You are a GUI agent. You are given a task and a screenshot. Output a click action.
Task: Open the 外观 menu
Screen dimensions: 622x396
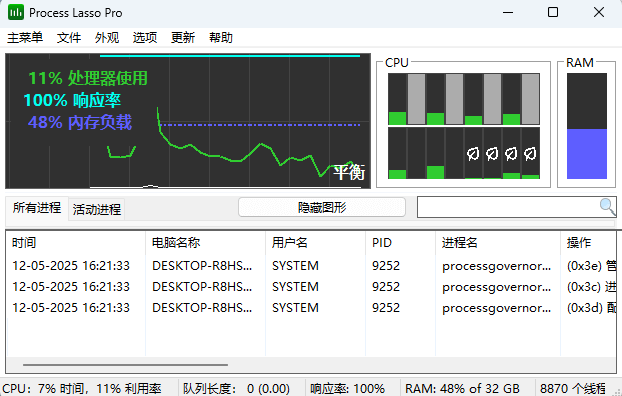click(x=107, y=38)
